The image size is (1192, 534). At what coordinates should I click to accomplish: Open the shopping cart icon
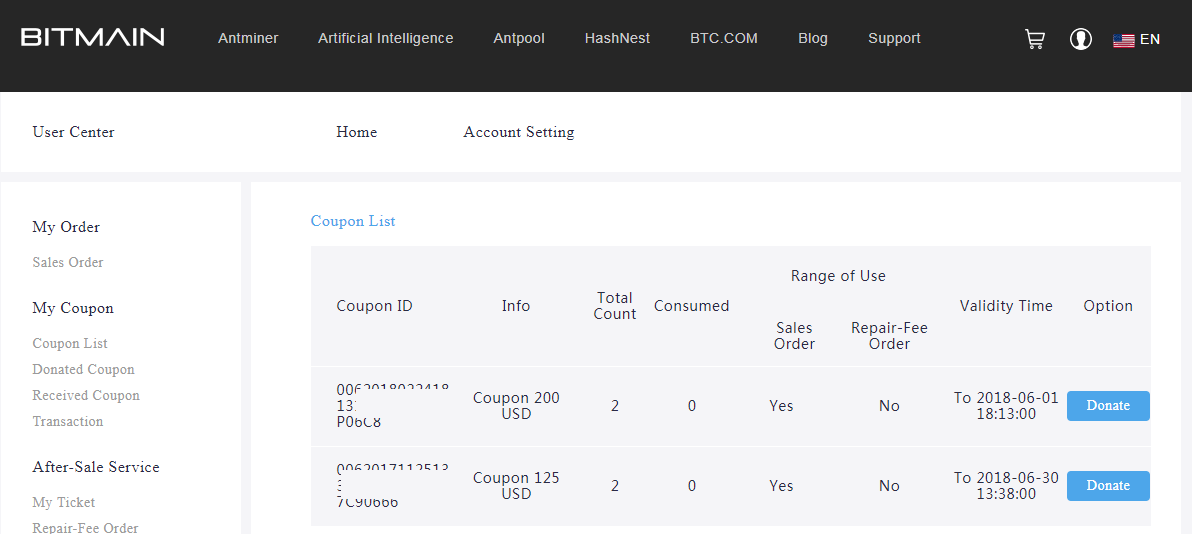[1035, 39]
